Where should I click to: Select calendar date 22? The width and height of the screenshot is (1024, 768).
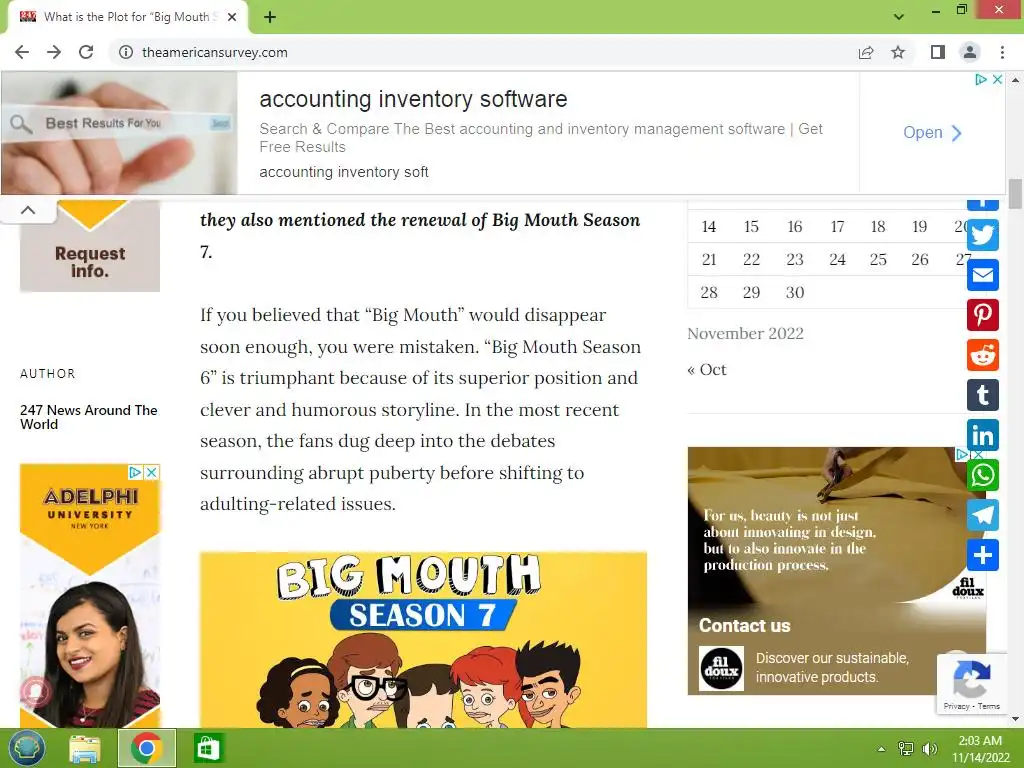[751, 260]
